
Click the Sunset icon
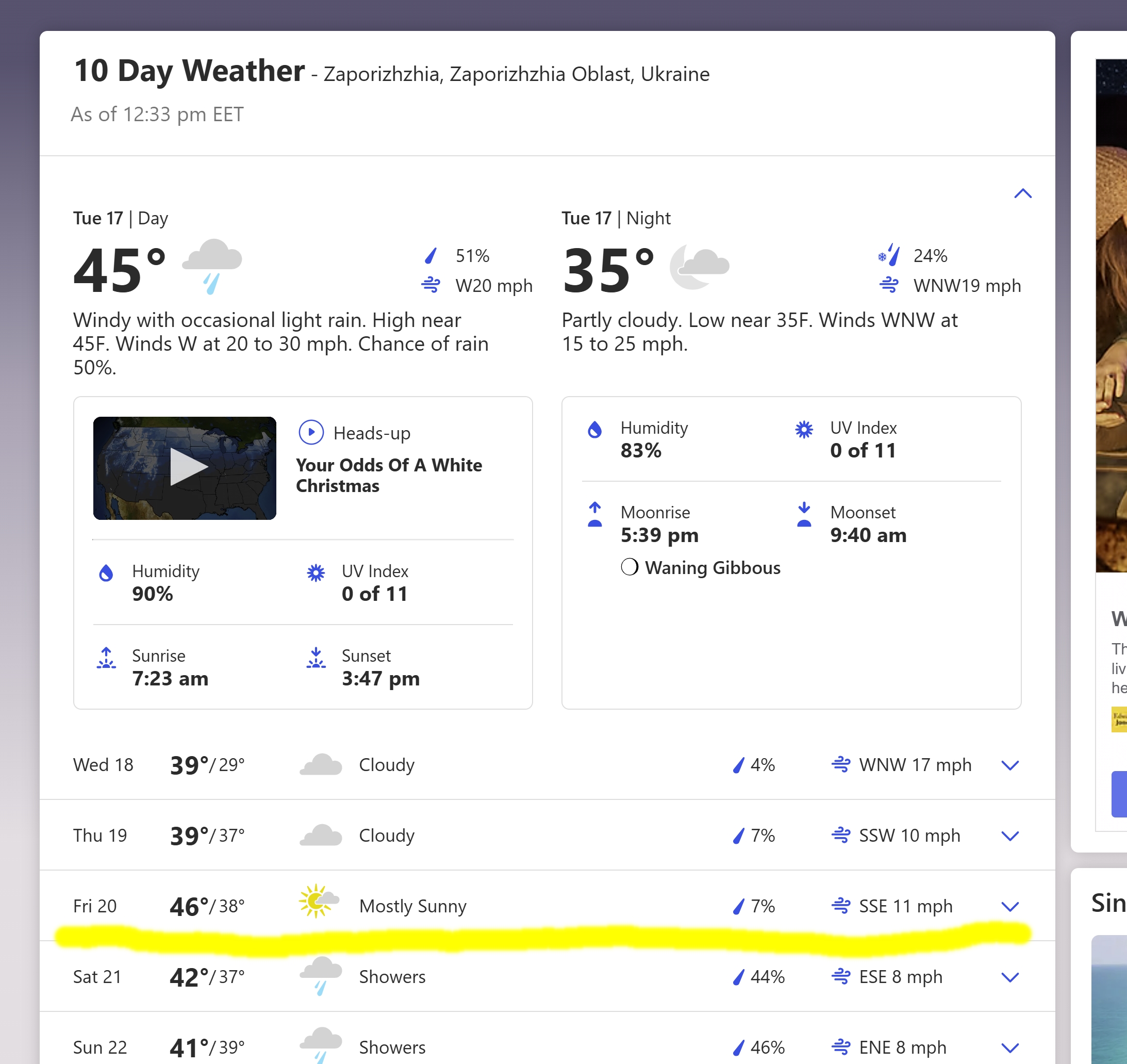[316, 658]
